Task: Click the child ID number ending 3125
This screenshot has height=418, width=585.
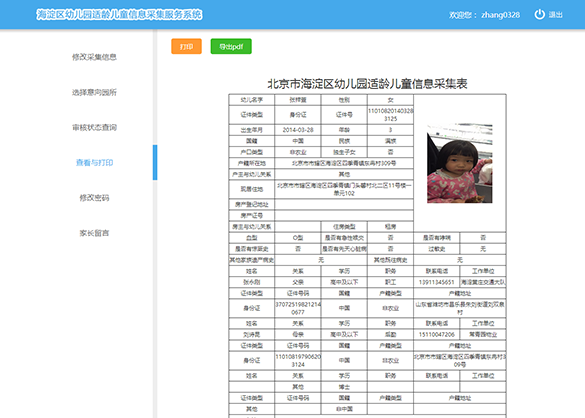Action: [390, 115]
